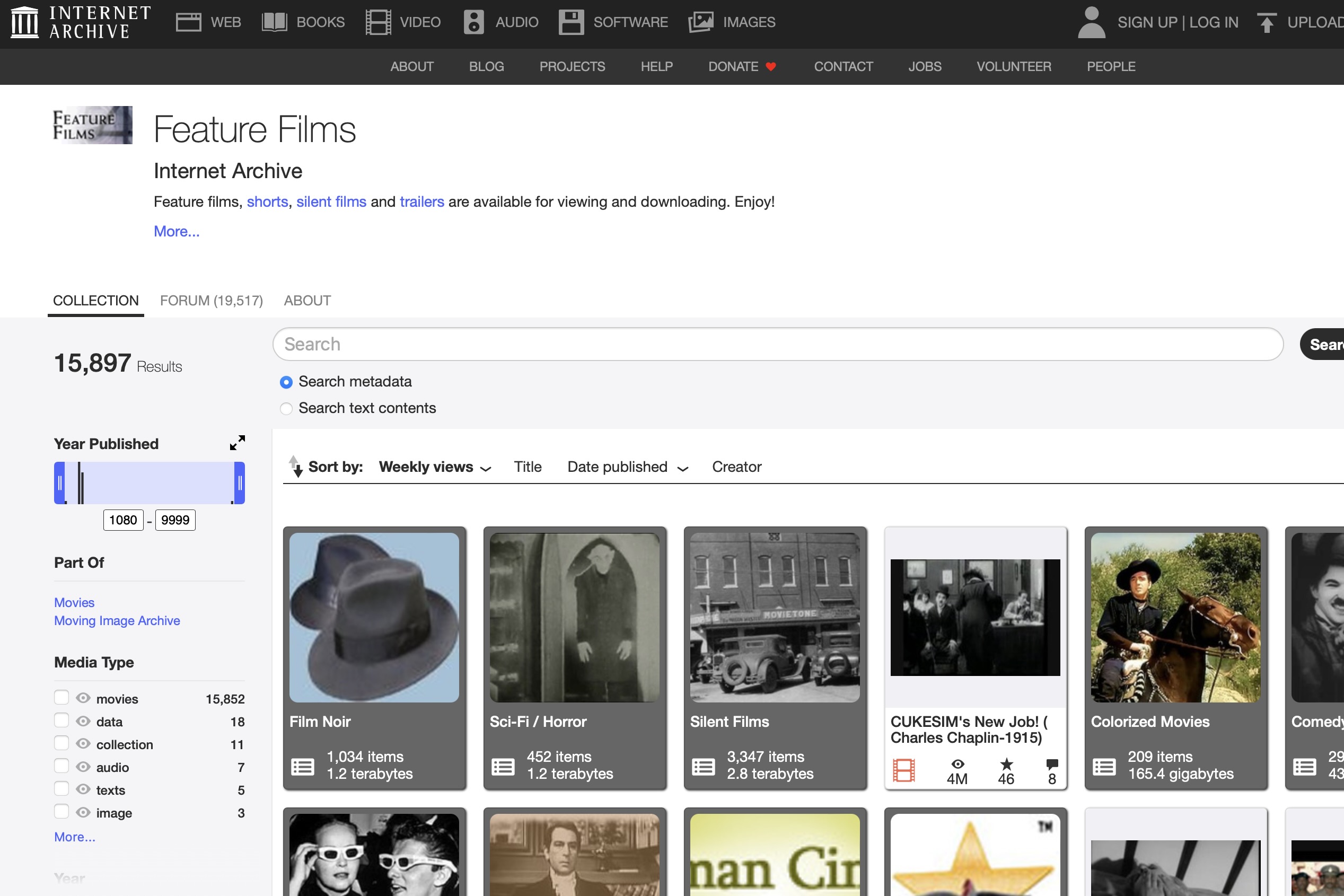1344x896 pixels.
Task: Hide data results using eye toggle
Action: point(83,721)
